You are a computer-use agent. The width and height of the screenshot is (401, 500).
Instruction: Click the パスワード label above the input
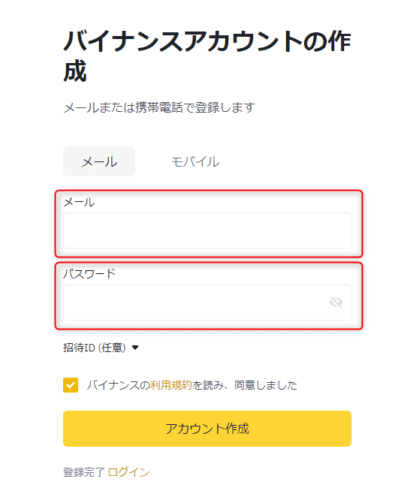point(89,274)
